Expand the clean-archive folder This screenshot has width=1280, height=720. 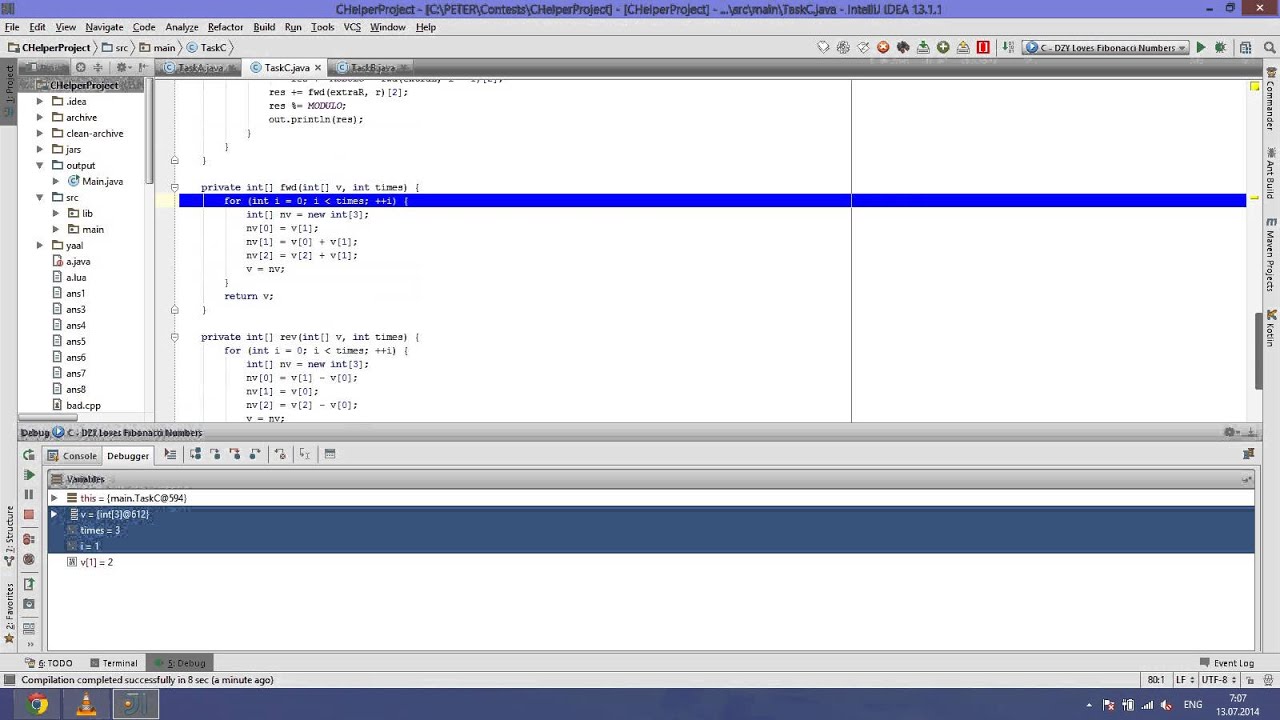[x=40, y=133]
